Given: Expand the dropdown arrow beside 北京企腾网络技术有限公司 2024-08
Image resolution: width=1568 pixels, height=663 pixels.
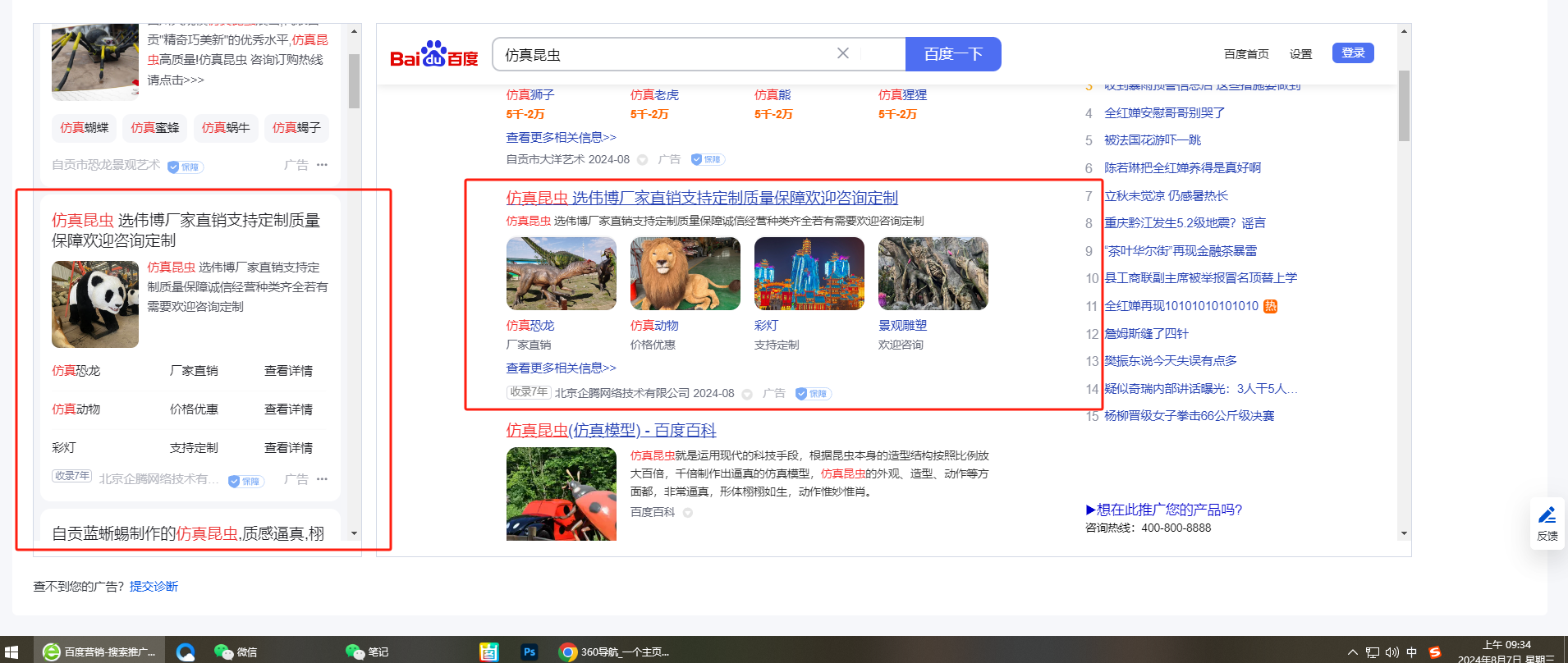Looking at the screenshot, I should (747, 394).
